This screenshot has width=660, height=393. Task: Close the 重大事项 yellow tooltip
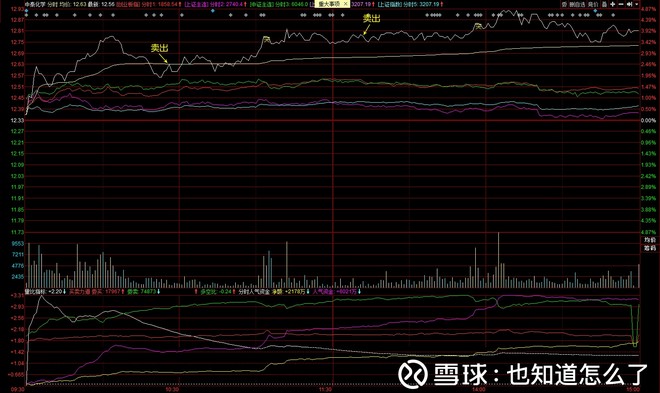[x=346, y=4]
